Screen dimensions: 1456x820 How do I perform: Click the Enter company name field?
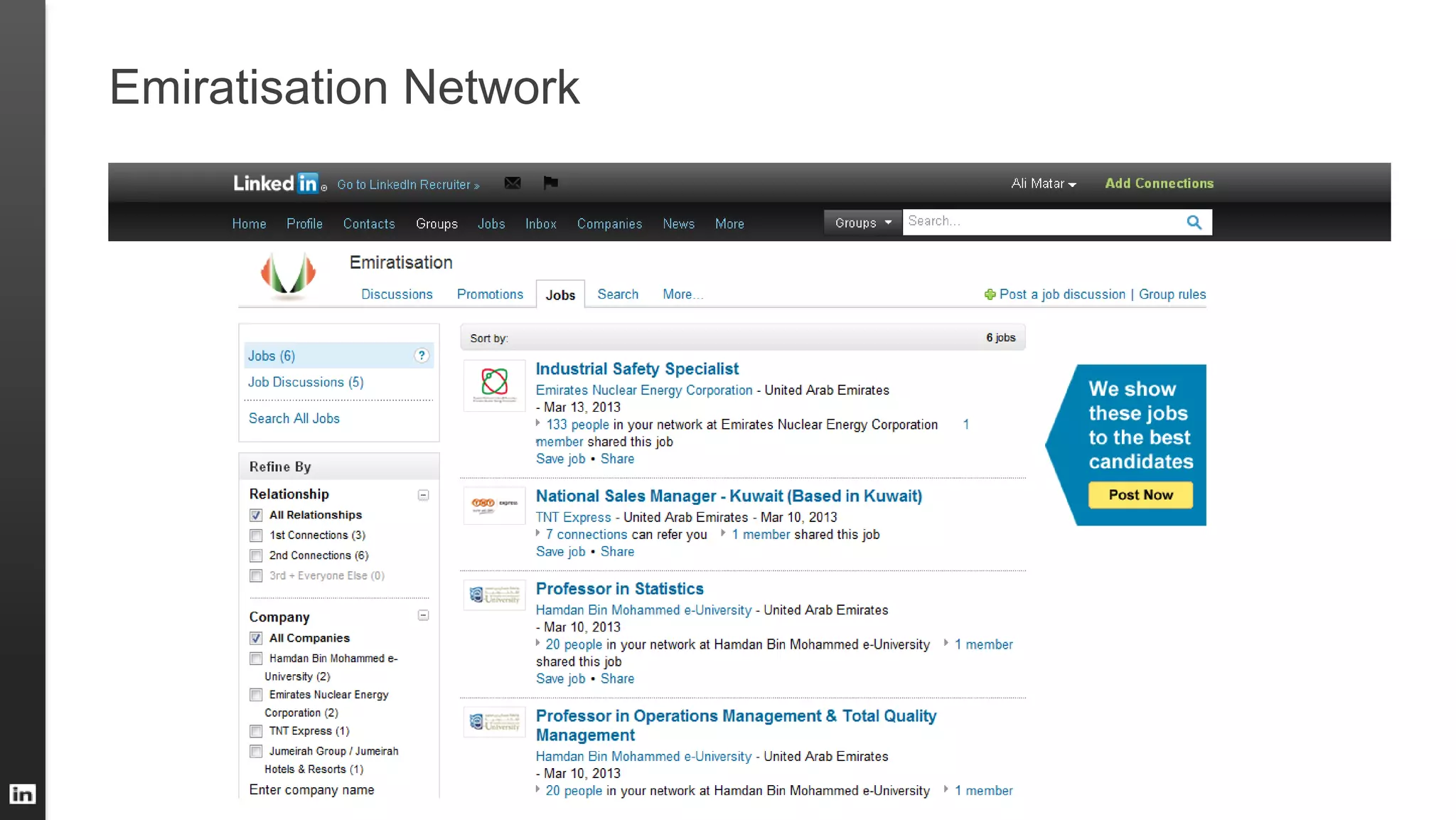point(311,789)
